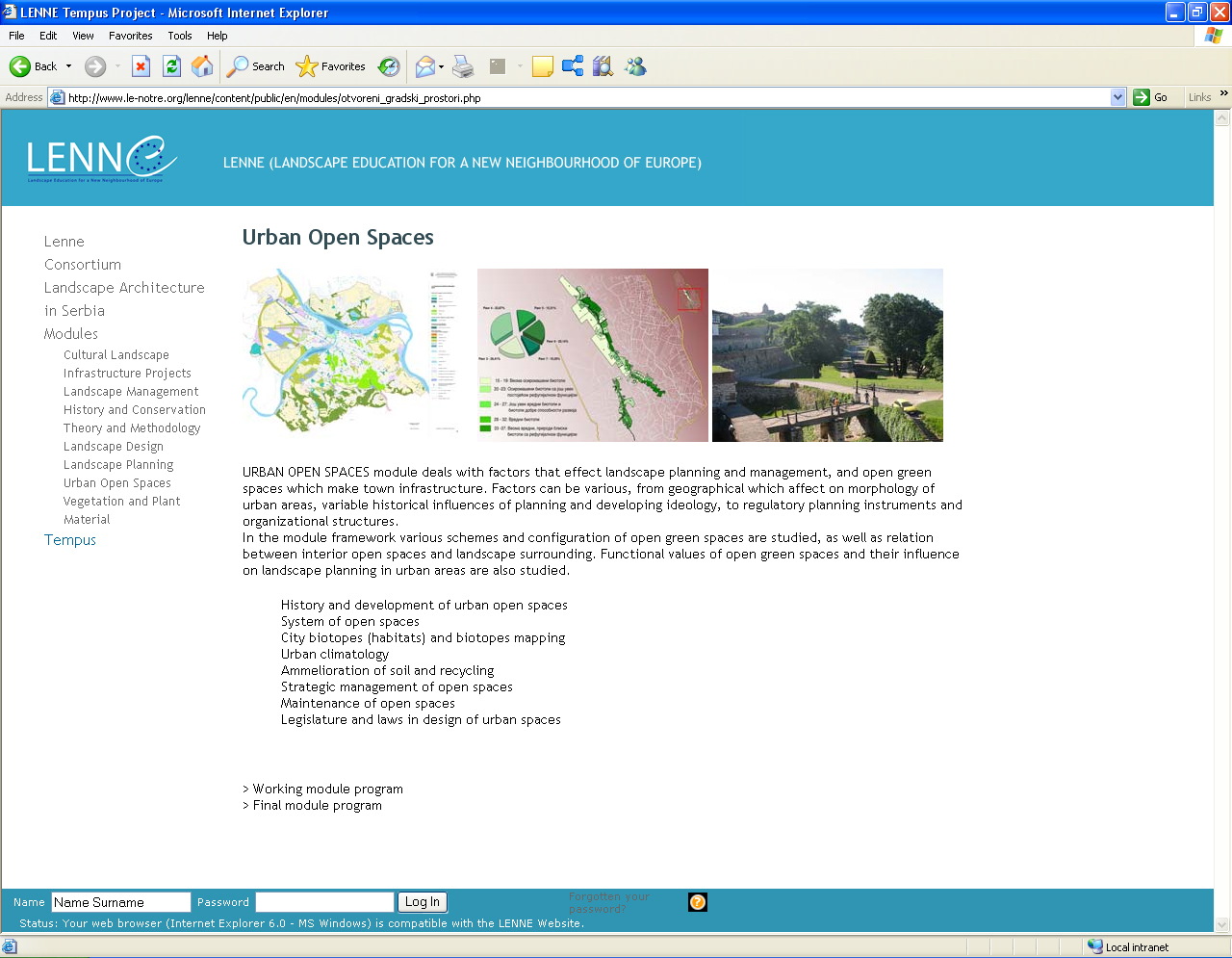
Task: Open the yellow note Discuss icon
Action: tap(543, 66)
